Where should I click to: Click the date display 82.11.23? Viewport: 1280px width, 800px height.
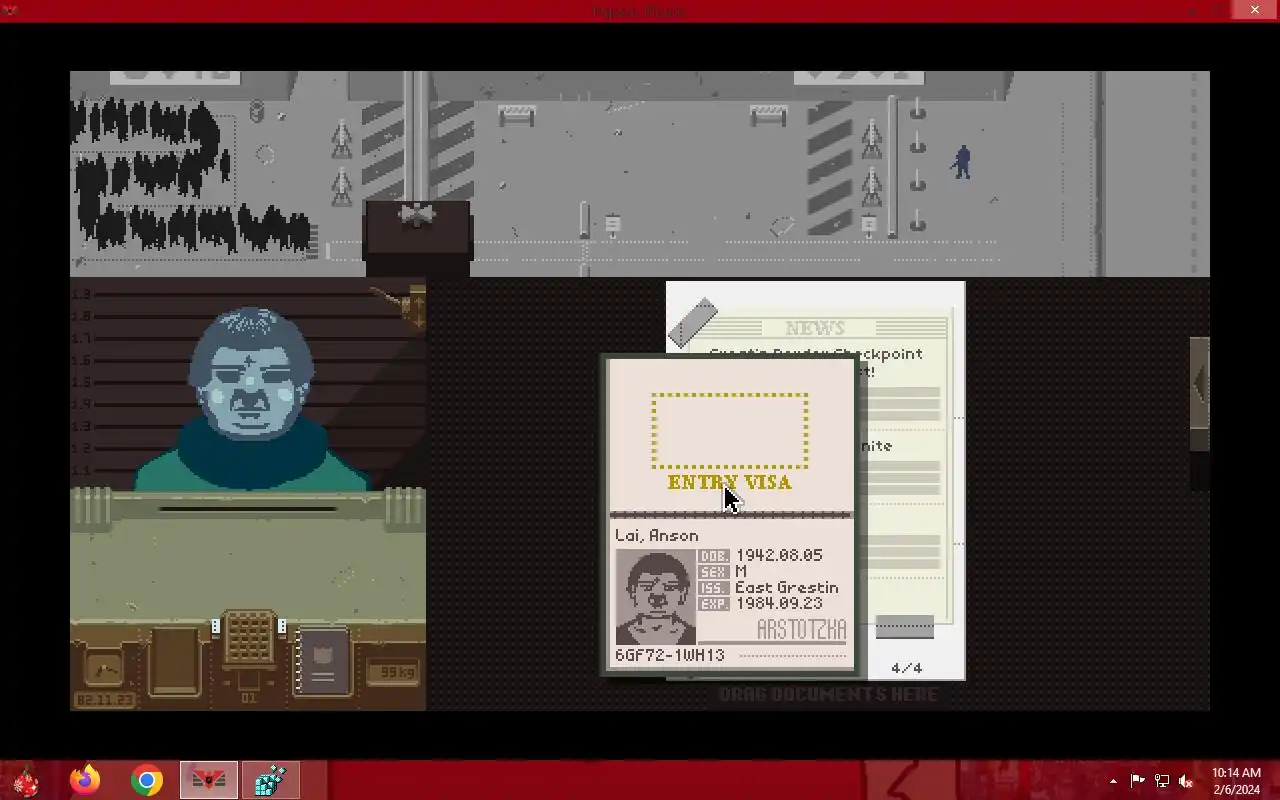104,700
